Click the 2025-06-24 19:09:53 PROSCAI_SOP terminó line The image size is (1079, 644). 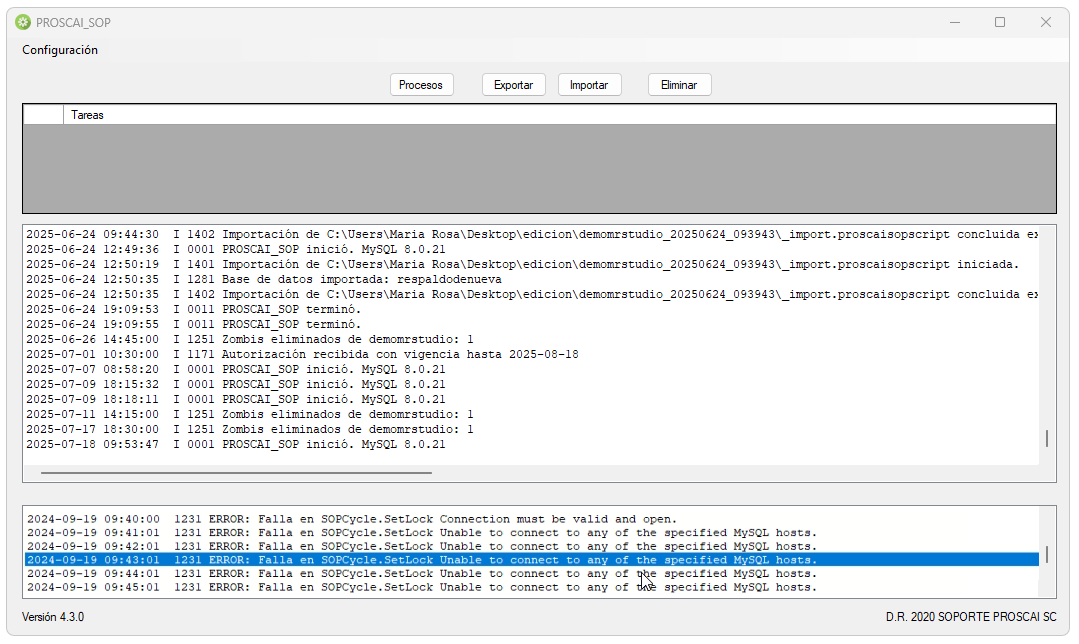pyautogui.click(x=193, y=310)
